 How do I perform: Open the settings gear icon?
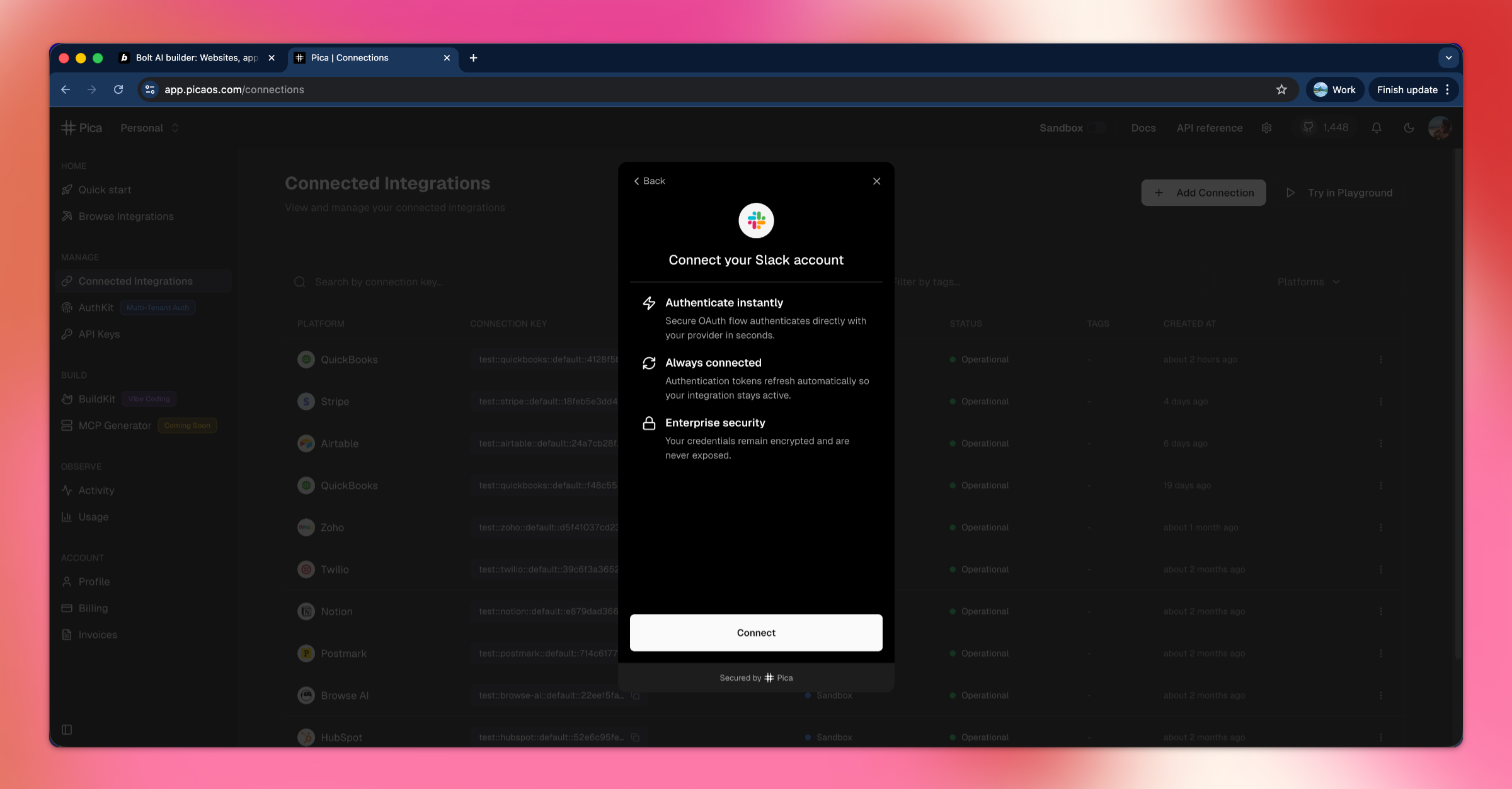[x=1266, y=128]
